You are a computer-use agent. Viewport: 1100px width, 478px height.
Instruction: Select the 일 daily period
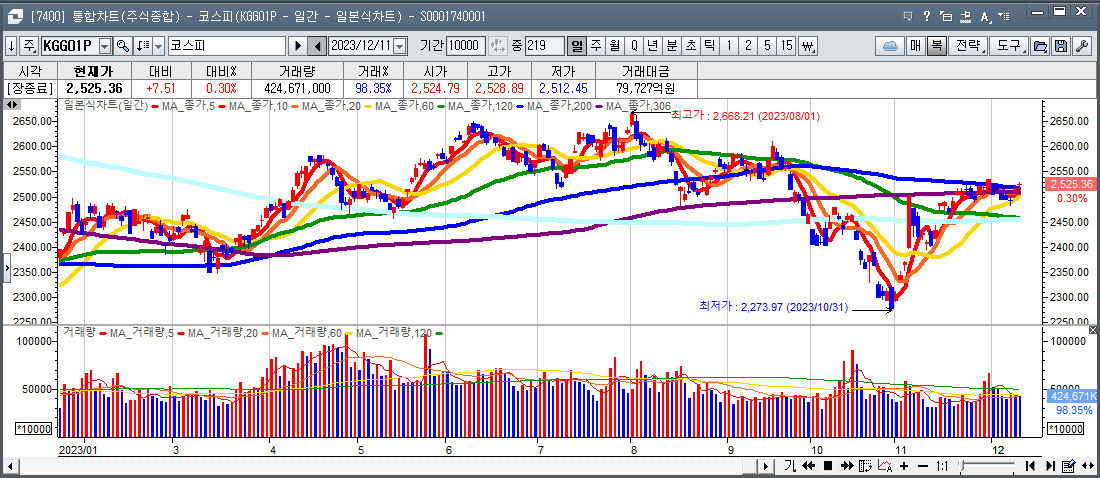coord(577,46)
